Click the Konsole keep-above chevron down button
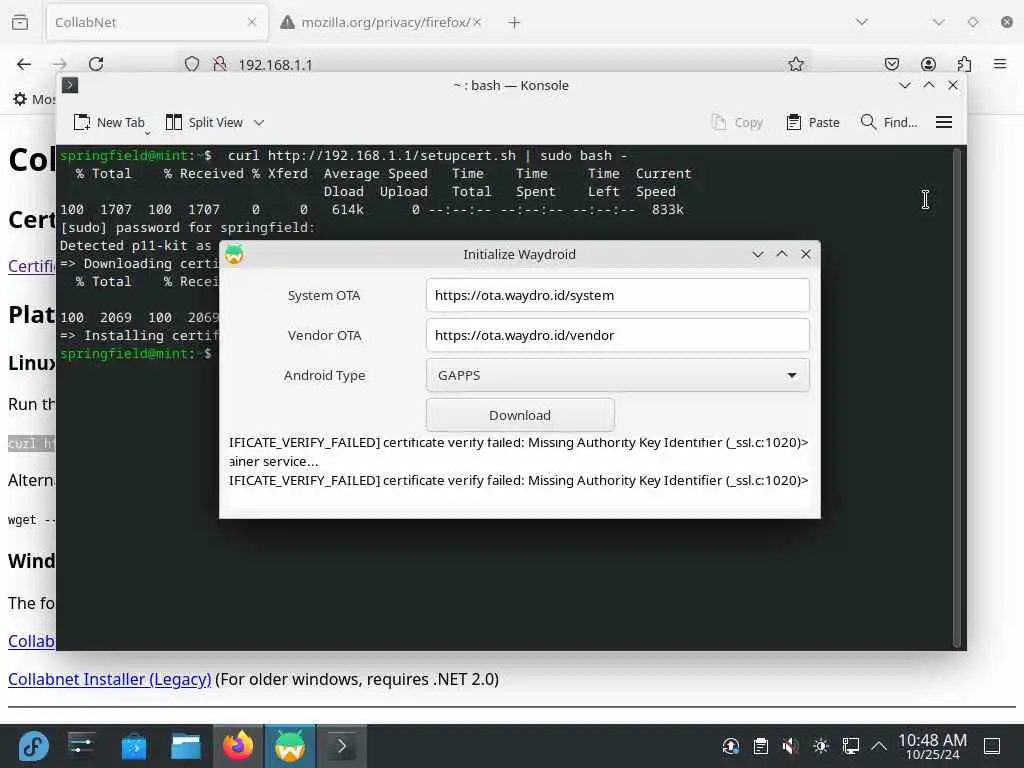Image resolution: width=1024 pixels, height=768 pixels. (904, 86)
